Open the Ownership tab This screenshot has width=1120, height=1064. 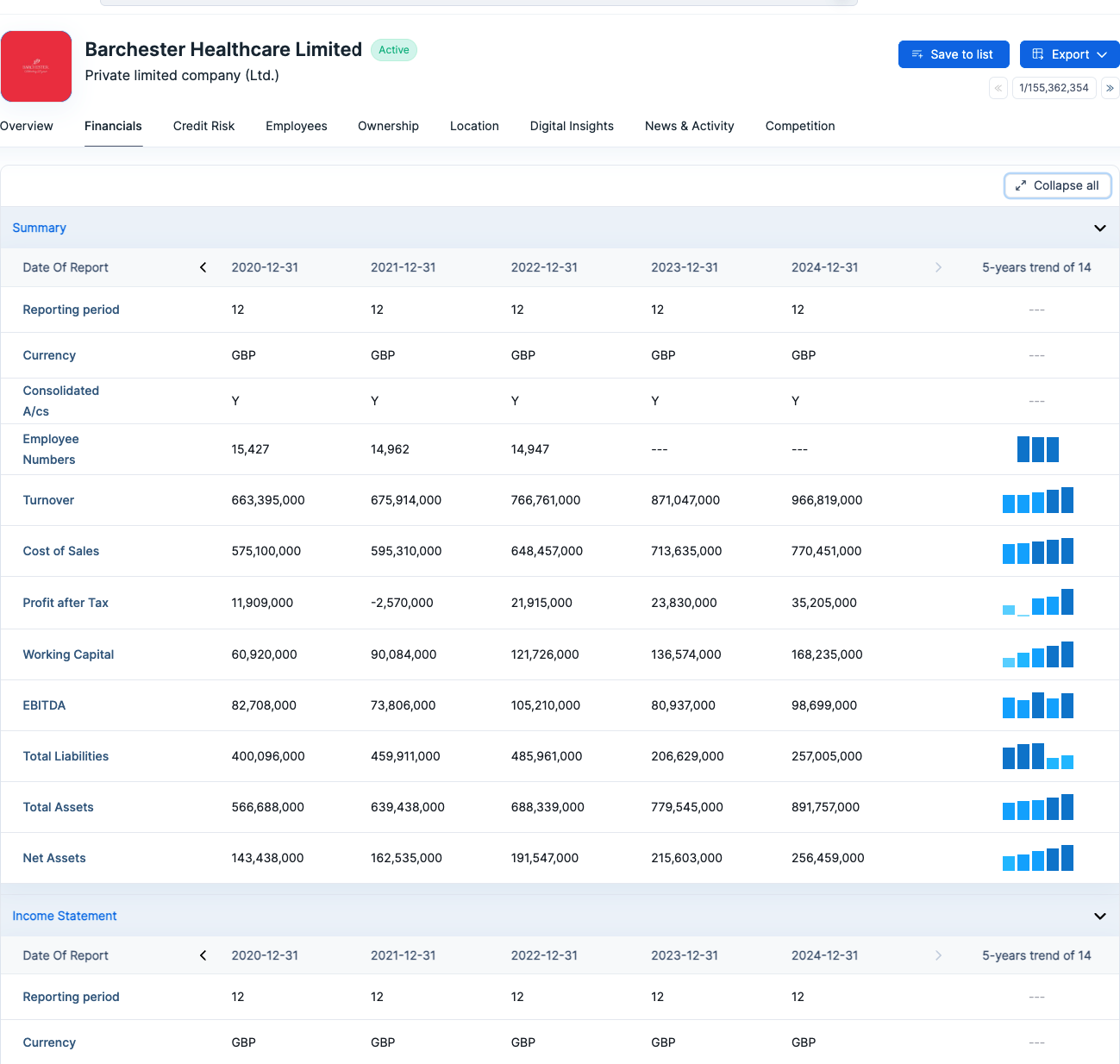388,126
